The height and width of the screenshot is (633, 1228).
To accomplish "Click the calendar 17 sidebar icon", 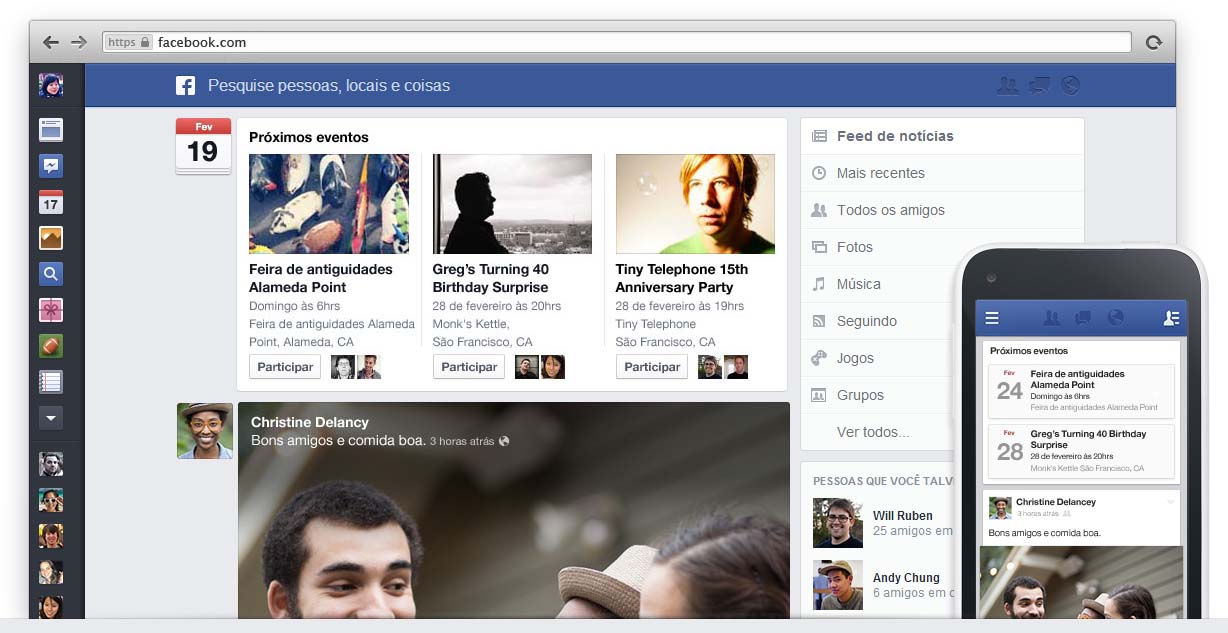I will [51, 202].
